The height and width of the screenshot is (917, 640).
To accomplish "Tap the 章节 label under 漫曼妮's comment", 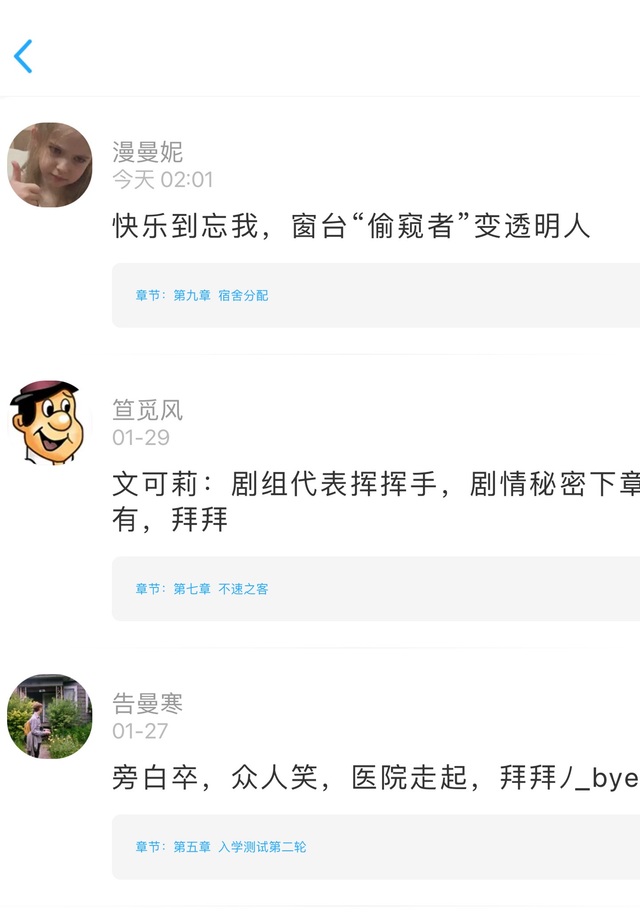I will click(x=150, y=295).
